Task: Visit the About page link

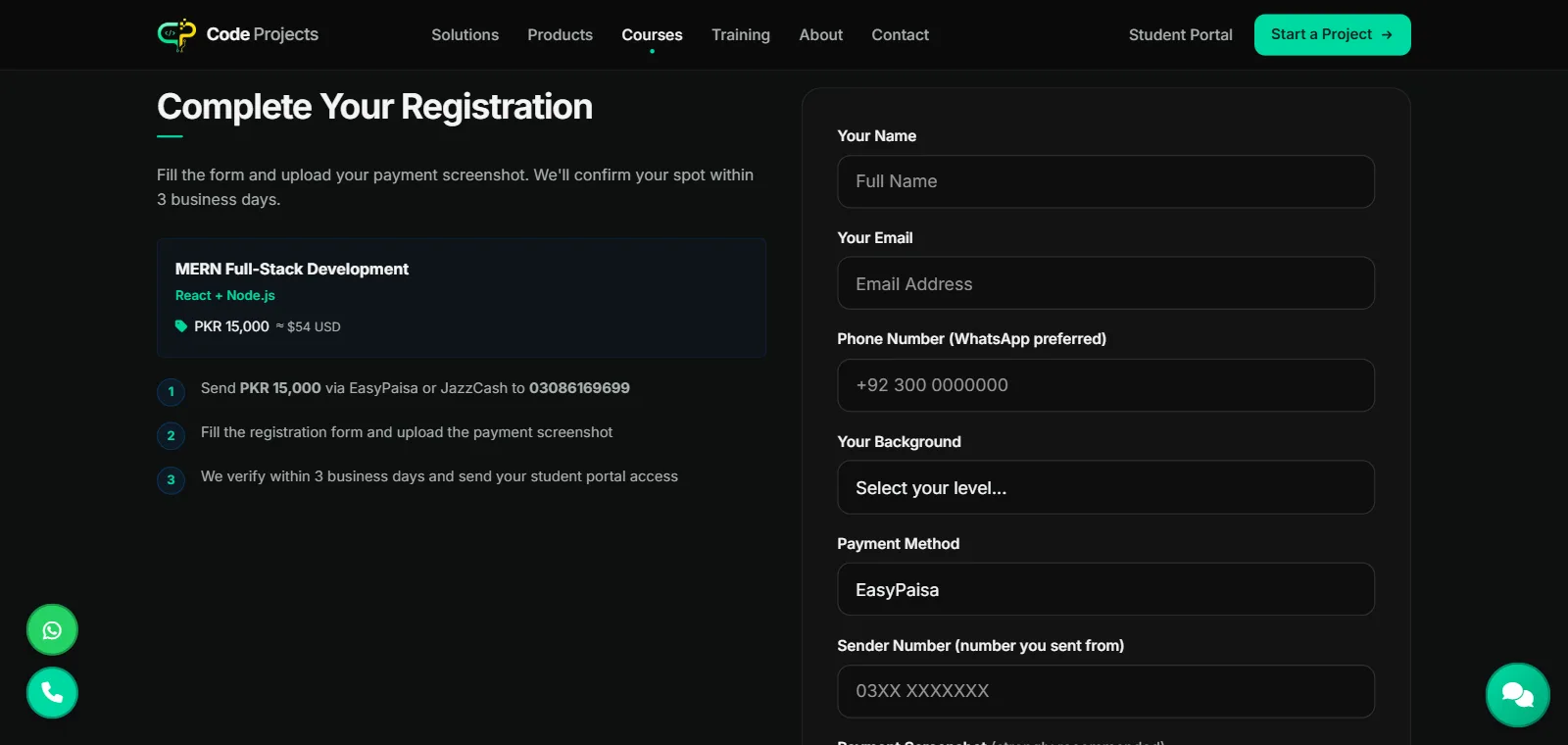Action: pos(820,34)
